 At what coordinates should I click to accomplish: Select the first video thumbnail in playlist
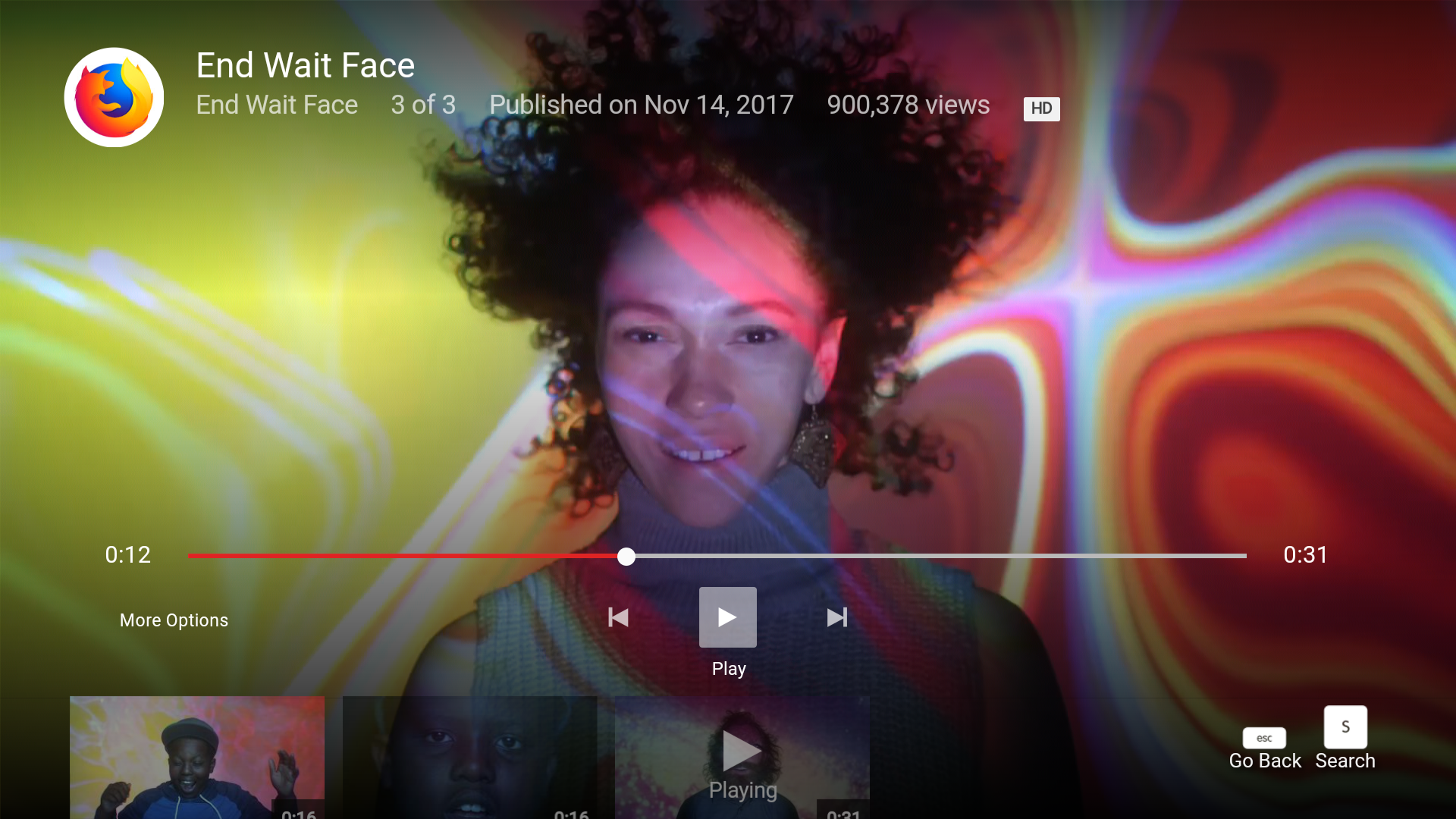[x=197, y=757]
